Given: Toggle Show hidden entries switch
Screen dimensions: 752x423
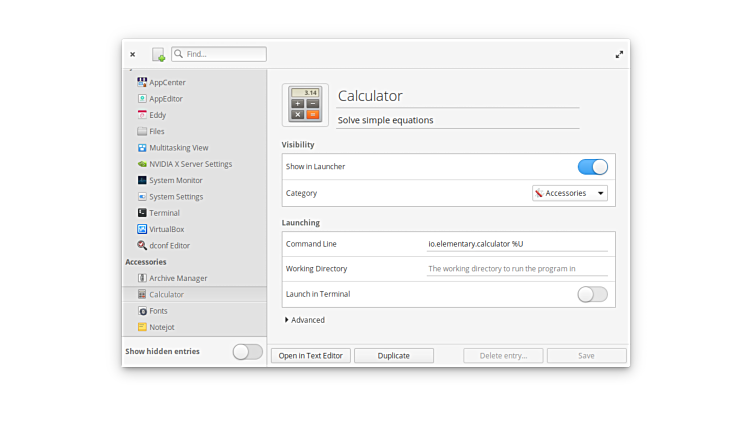Looking at the screenshot, I should tap(247, 352).
